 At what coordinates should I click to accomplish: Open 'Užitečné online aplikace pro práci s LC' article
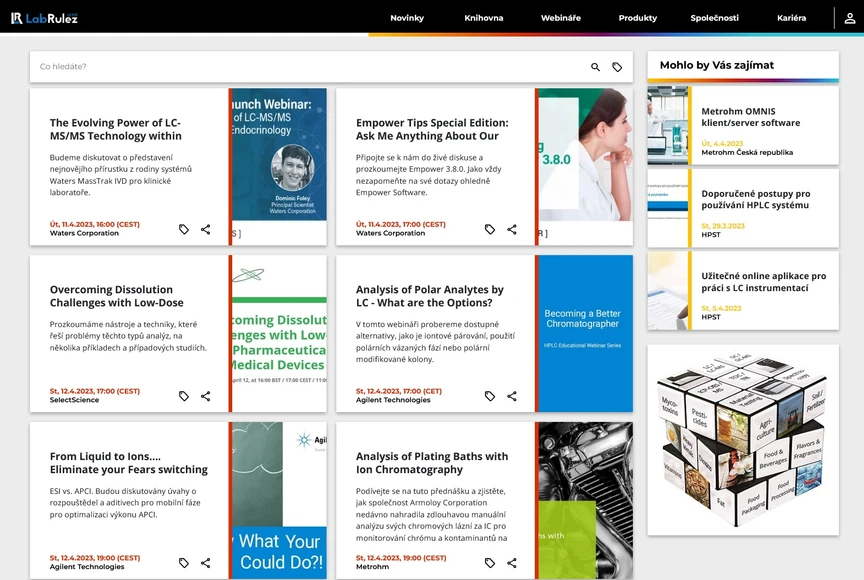point(763,282)
